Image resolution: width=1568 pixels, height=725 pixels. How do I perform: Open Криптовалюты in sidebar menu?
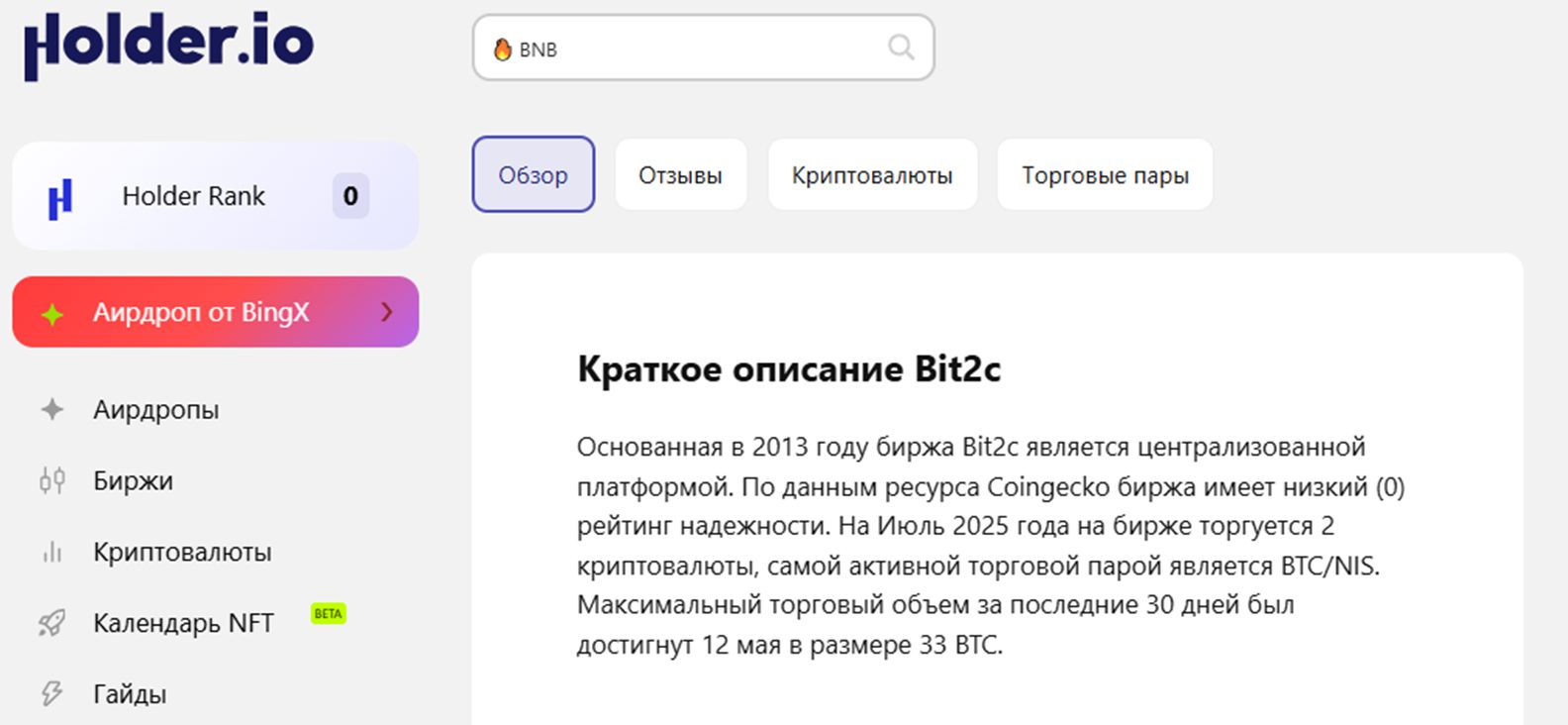182,552
